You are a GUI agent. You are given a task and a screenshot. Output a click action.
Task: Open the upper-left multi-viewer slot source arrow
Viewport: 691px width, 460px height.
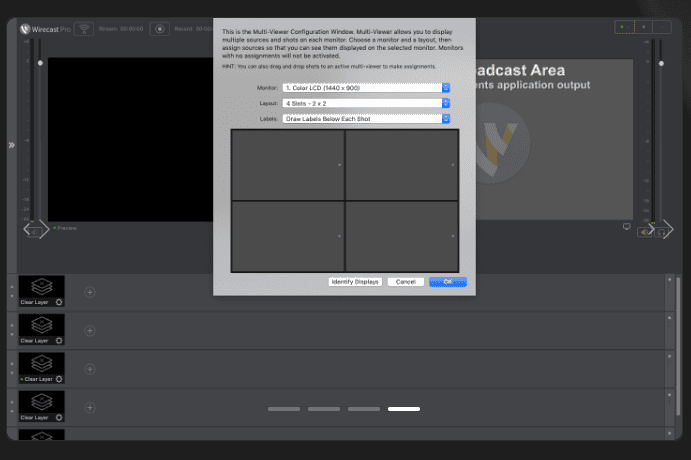(339, 165)
